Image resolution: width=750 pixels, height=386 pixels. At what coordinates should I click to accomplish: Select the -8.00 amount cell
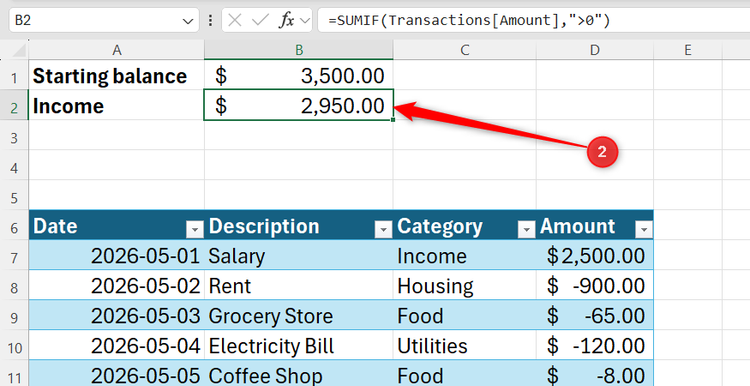click(595, 374)
